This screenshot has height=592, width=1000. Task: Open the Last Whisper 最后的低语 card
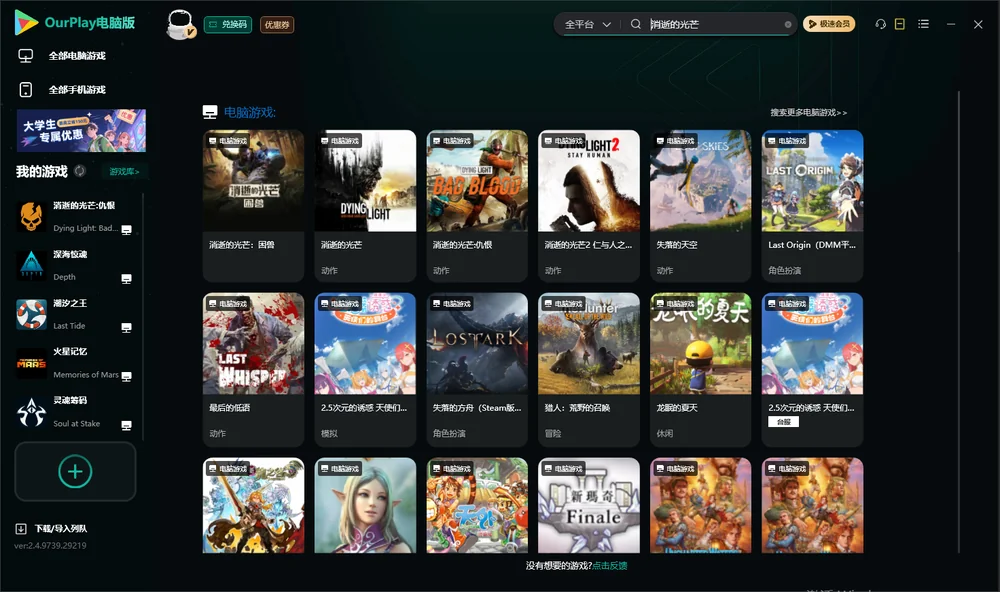253,369
